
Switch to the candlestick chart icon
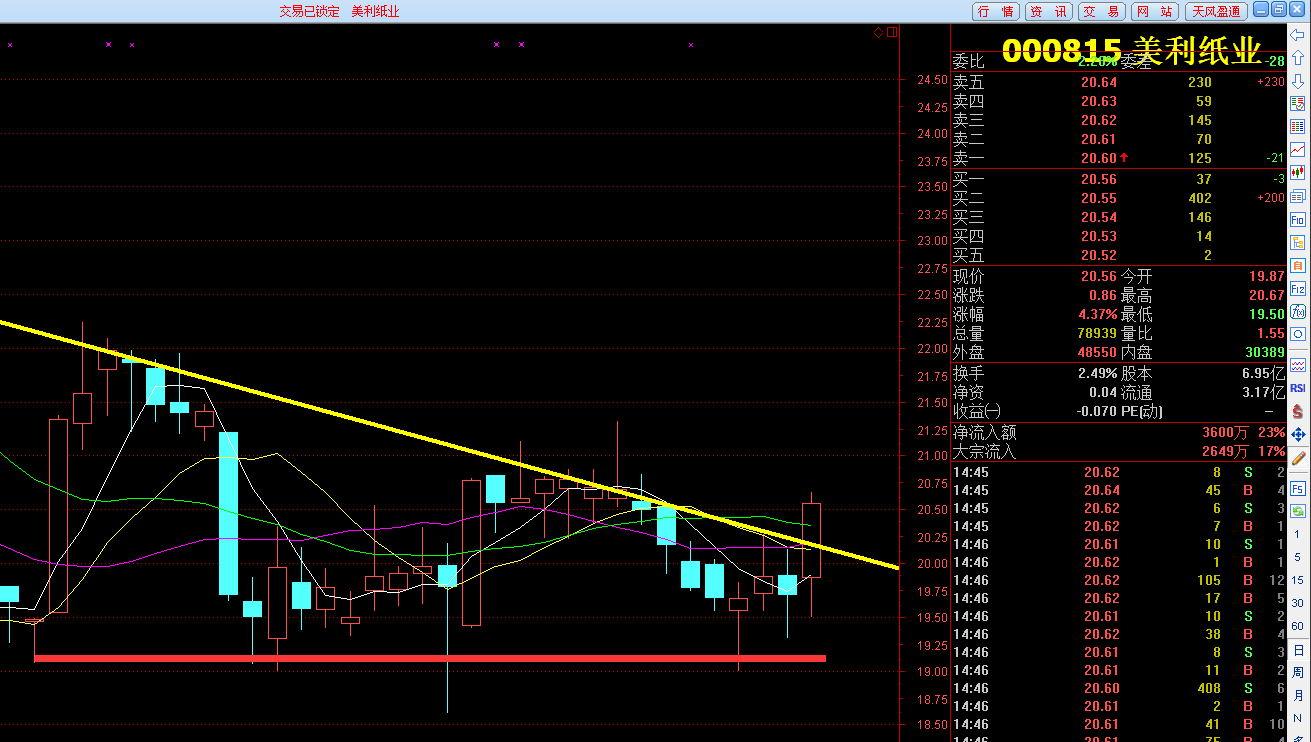1298,173
